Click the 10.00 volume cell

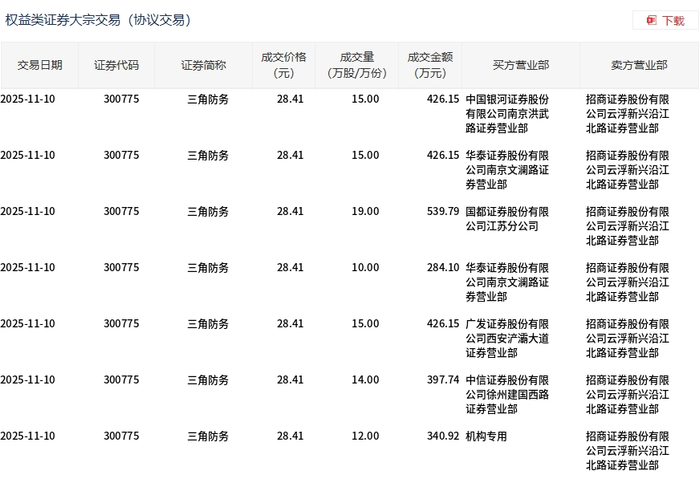[x=365, y=267]
